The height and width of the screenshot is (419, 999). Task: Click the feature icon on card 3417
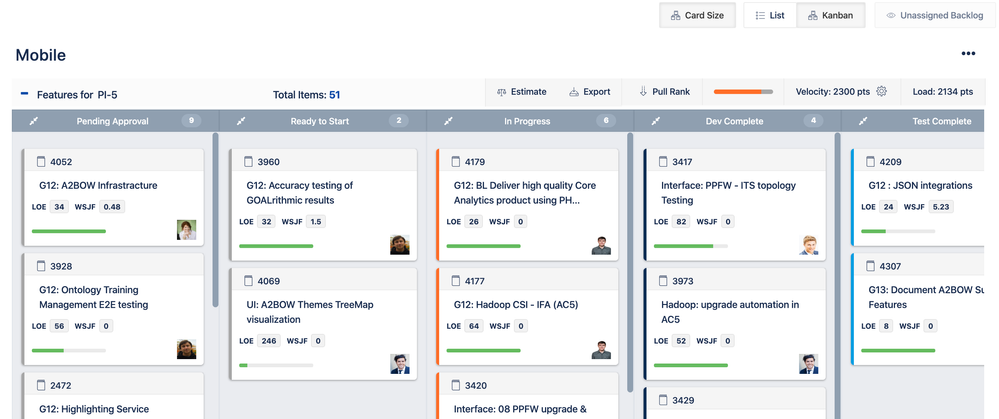[663, 162]
